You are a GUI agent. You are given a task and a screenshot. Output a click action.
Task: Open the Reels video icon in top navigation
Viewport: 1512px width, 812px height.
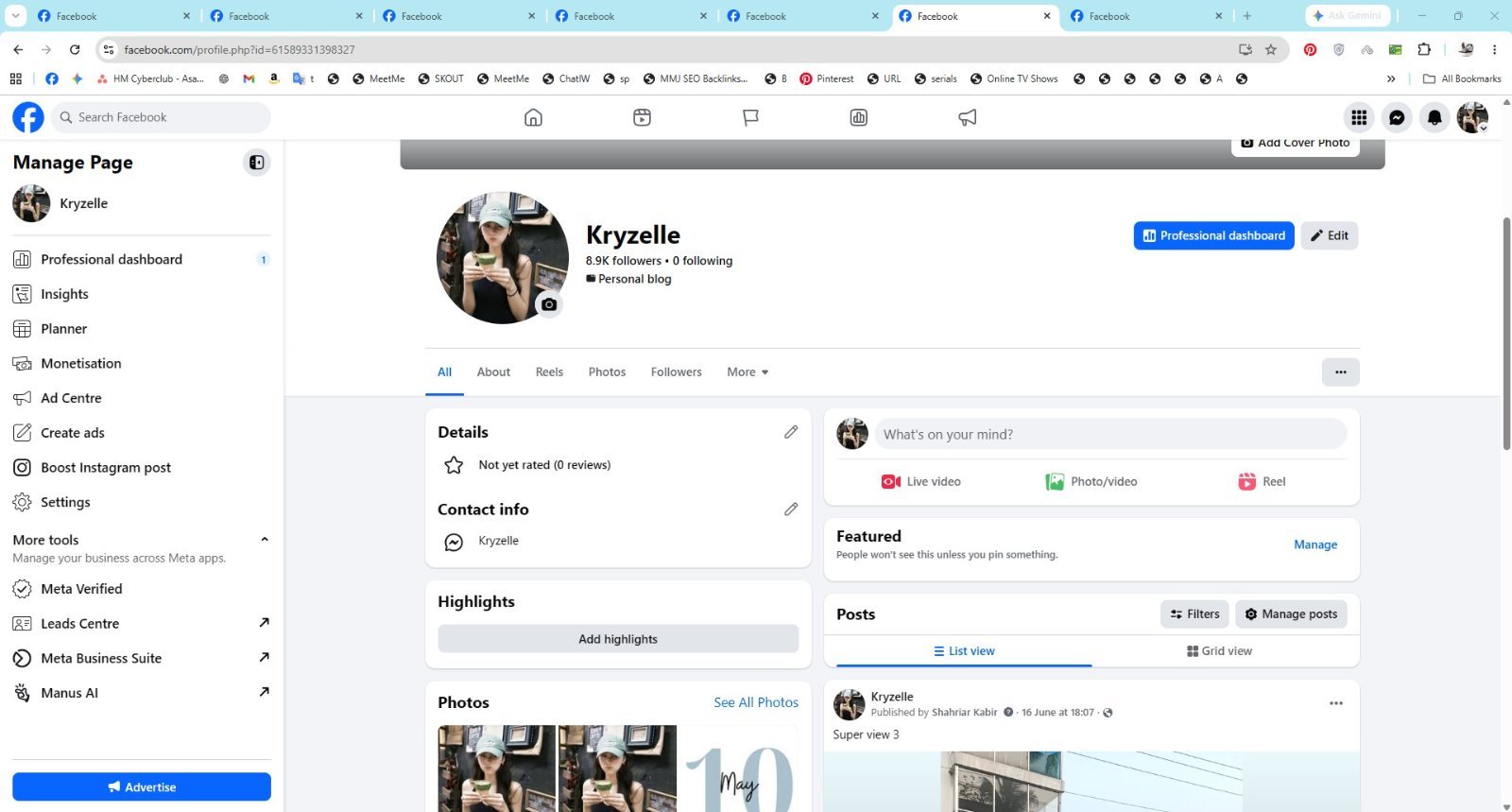642,117
